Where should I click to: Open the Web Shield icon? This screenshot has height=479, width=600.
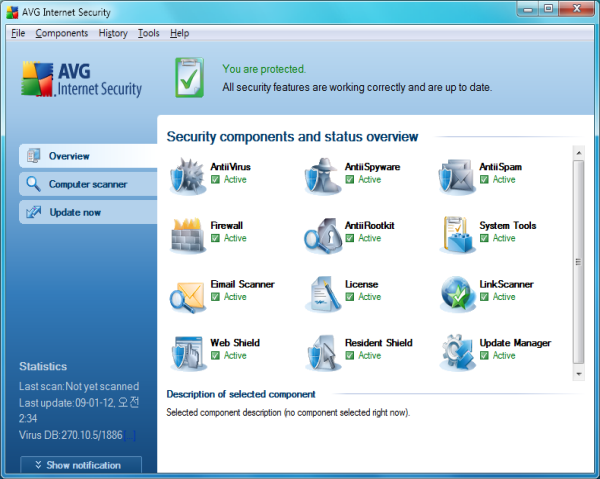(x=187, y=353)
